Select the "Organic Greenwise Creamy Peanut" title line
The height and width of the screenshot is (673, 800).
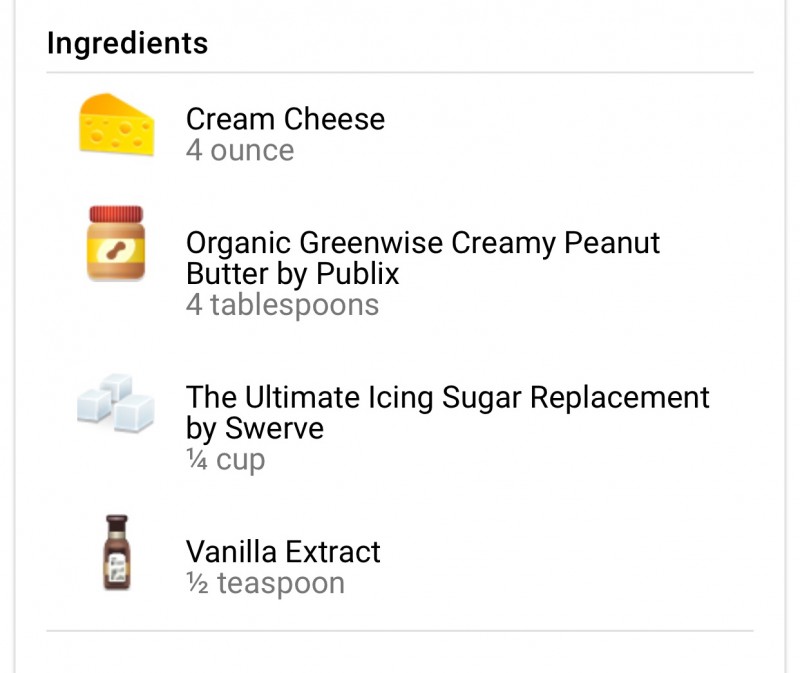423,243
